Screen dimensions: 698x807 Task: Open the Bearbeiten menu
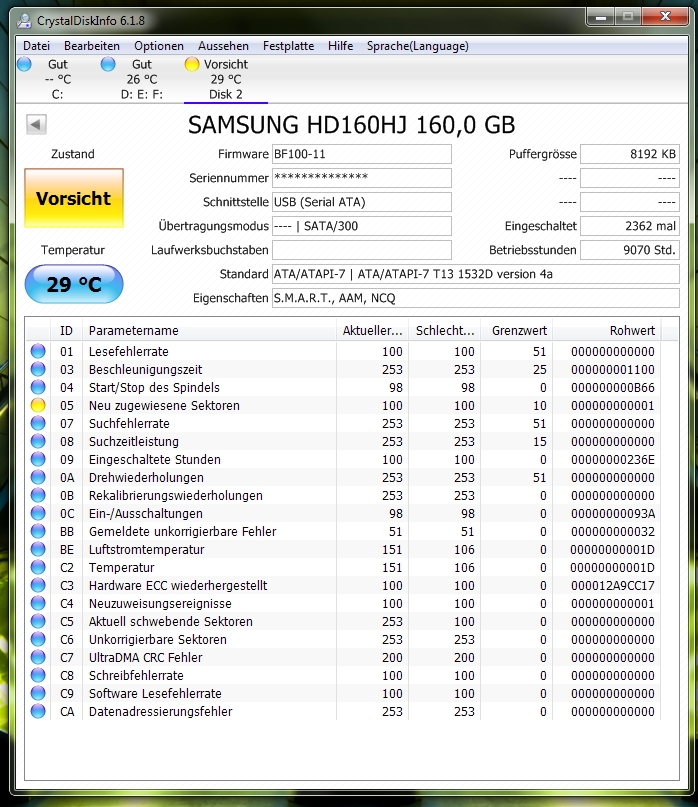(92, 46)
